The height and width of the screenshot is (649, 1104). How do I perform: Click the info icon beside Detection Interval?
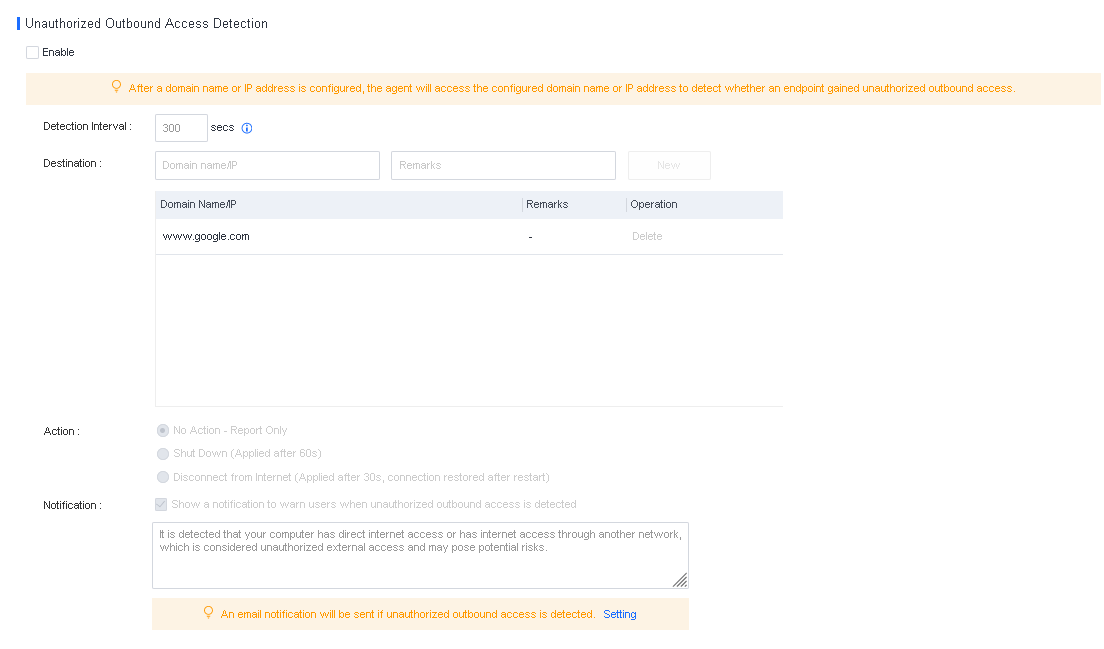[247, 128]
